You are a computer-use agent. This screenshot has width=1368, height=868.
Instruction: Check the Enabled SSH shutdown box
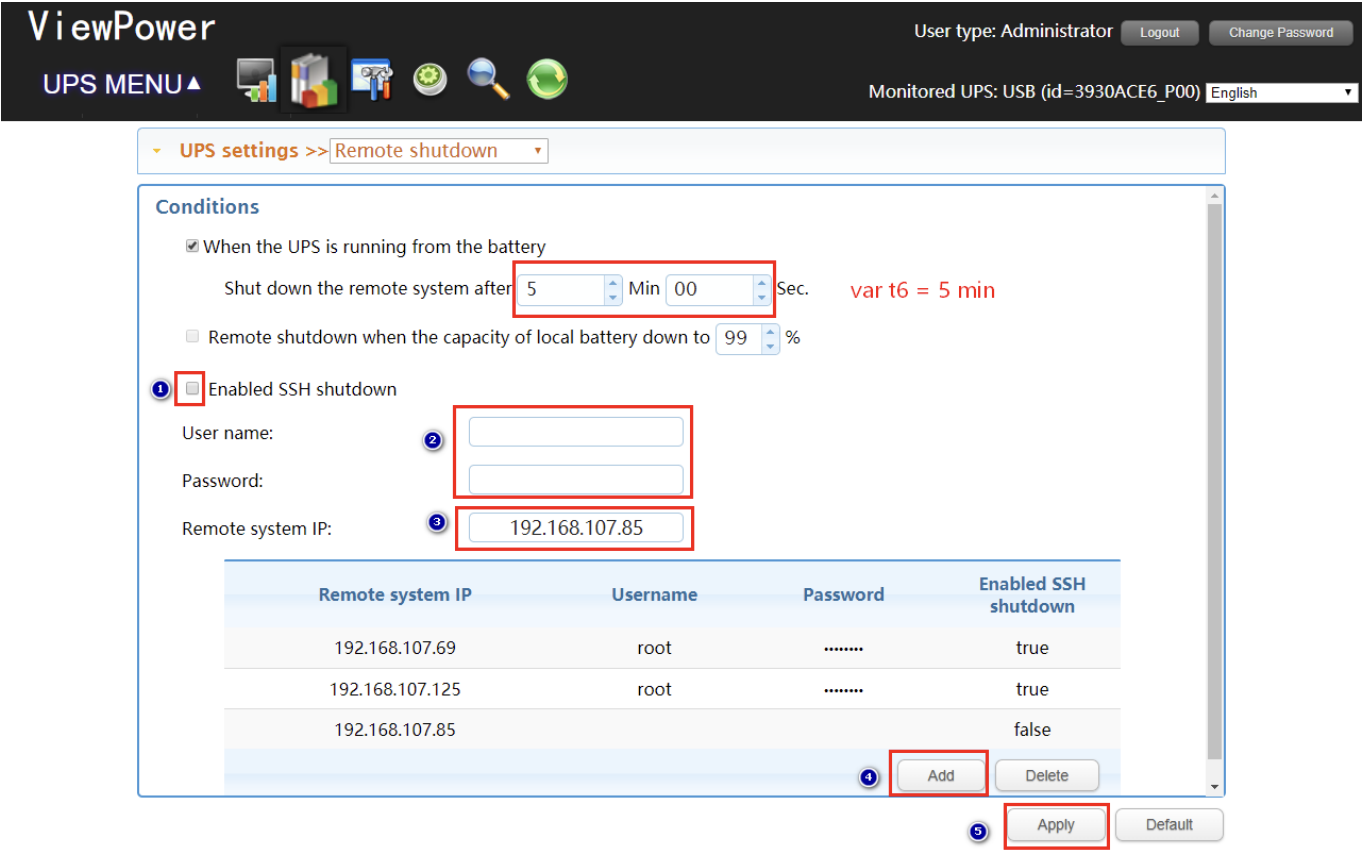point(192,389)
